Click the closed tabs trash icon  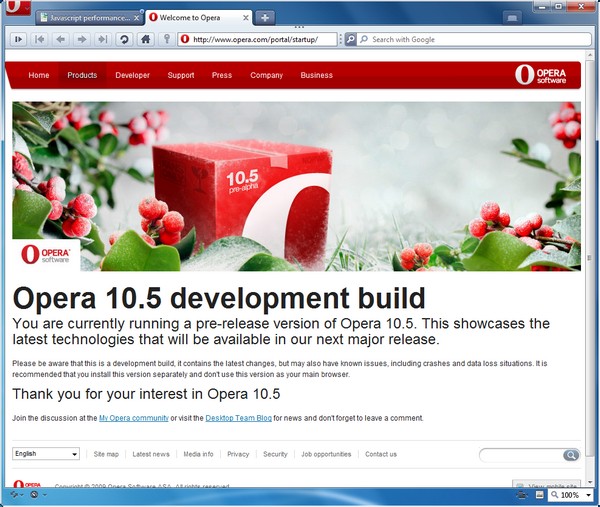click(512, 18)
